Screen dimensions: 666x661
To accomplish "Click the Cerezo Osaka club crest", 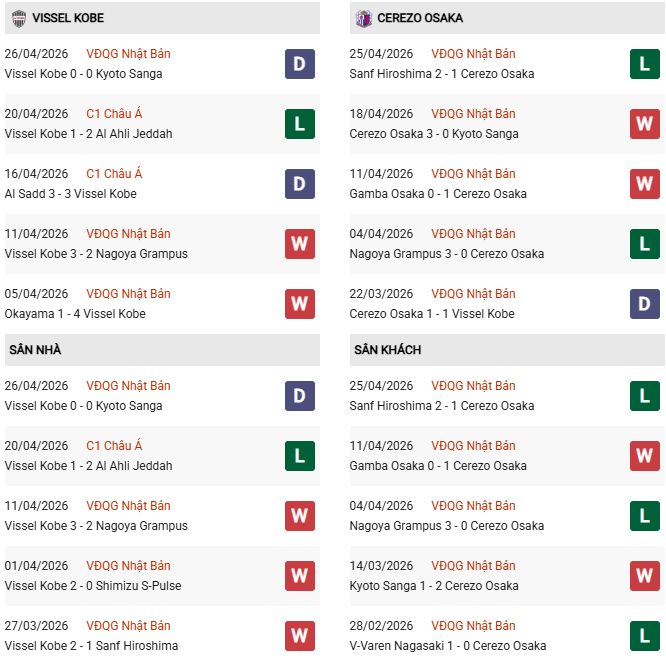I will click(x=365, y=18).
